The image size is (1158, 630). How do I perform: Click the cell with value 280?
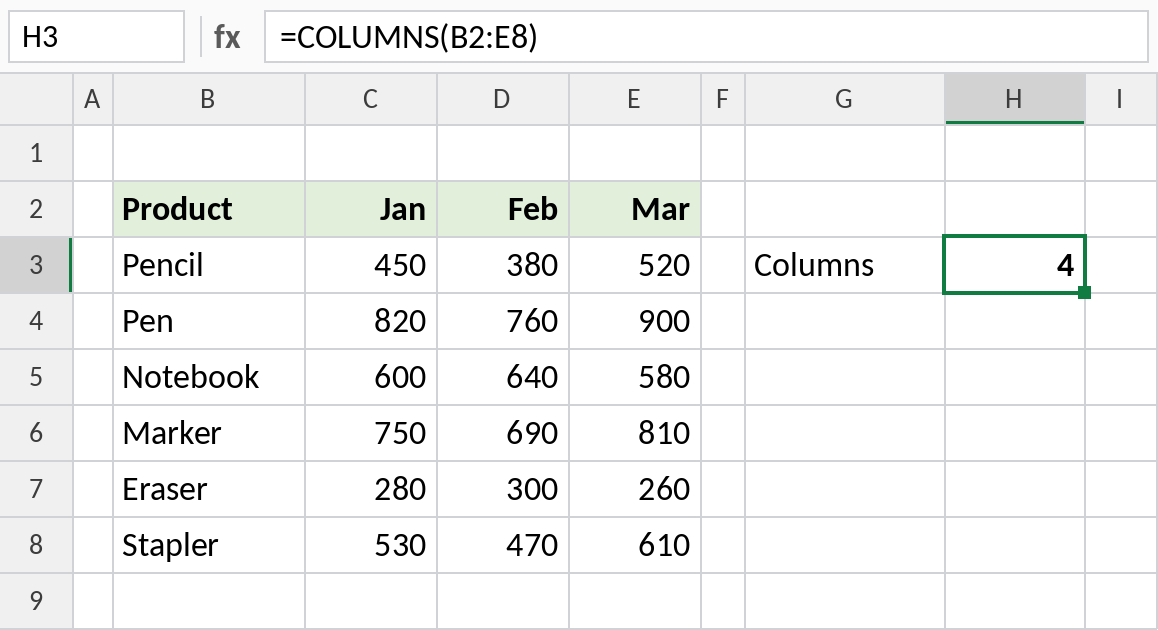371,489
